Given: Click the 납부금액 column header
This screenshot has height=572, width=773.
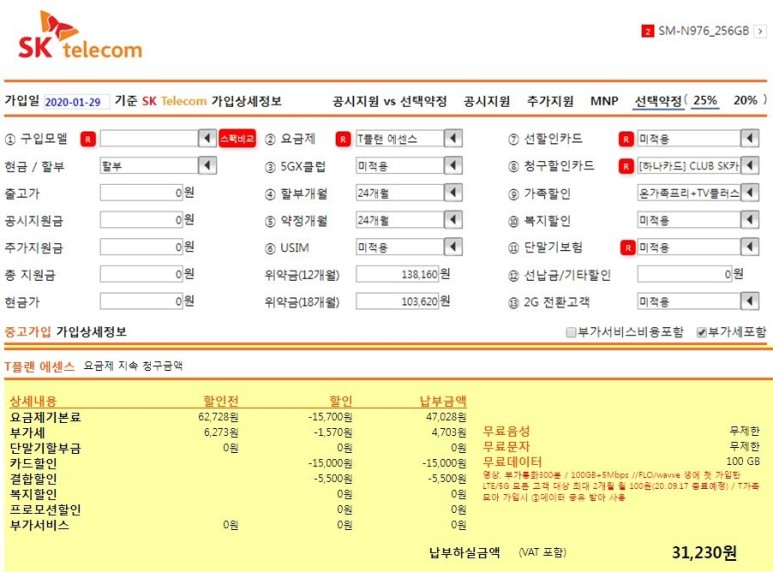Looking at the screenshot, I should pyautogui.click(x=443, y=401).
